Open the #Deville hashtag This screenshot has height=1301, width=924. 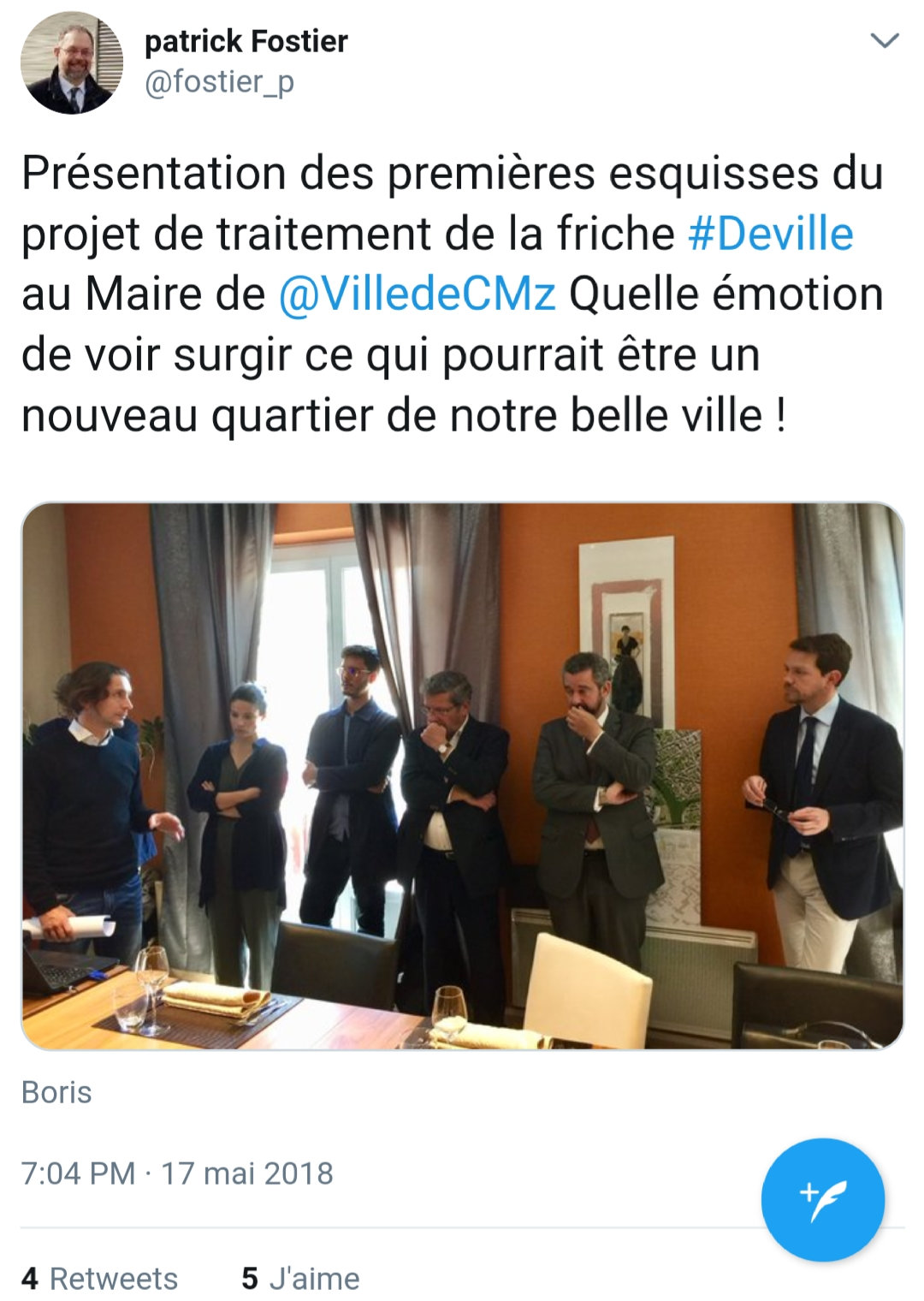coord(771,234)
